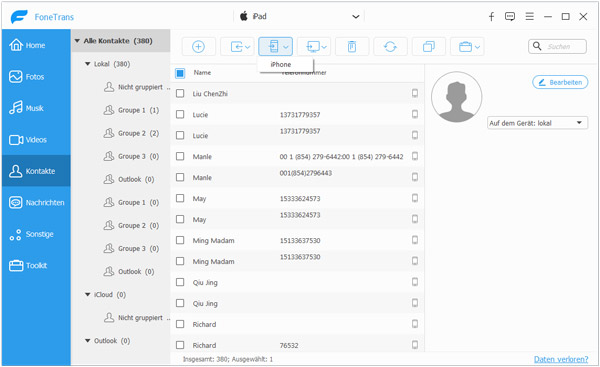The height and width of the screenshot is (367, 600).
Task: Select the Manle contact with 001(854)2796443
Action: tap(297, 177)
